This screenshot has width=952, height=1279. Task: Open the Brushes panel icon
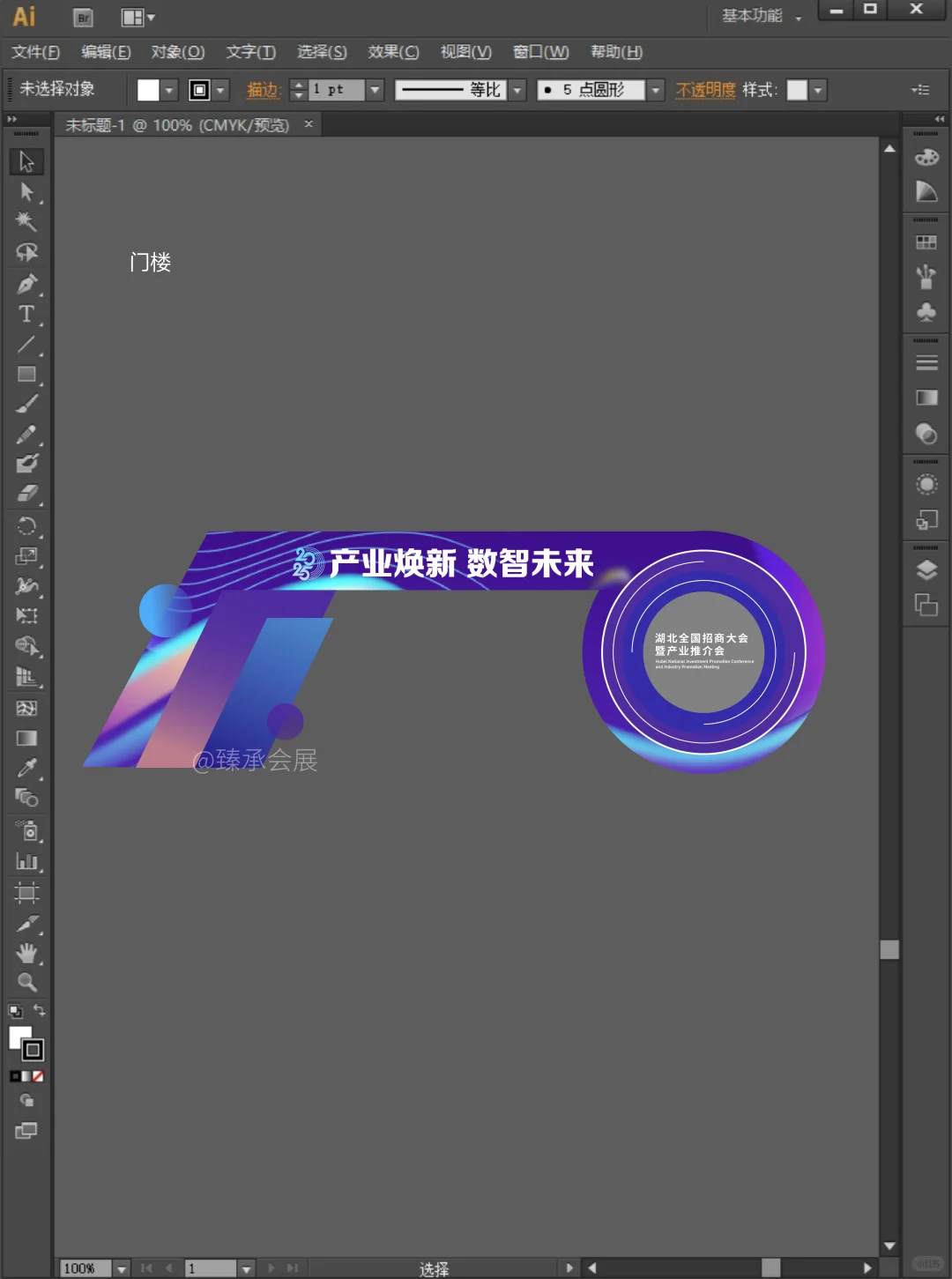(x=926, y=277)
